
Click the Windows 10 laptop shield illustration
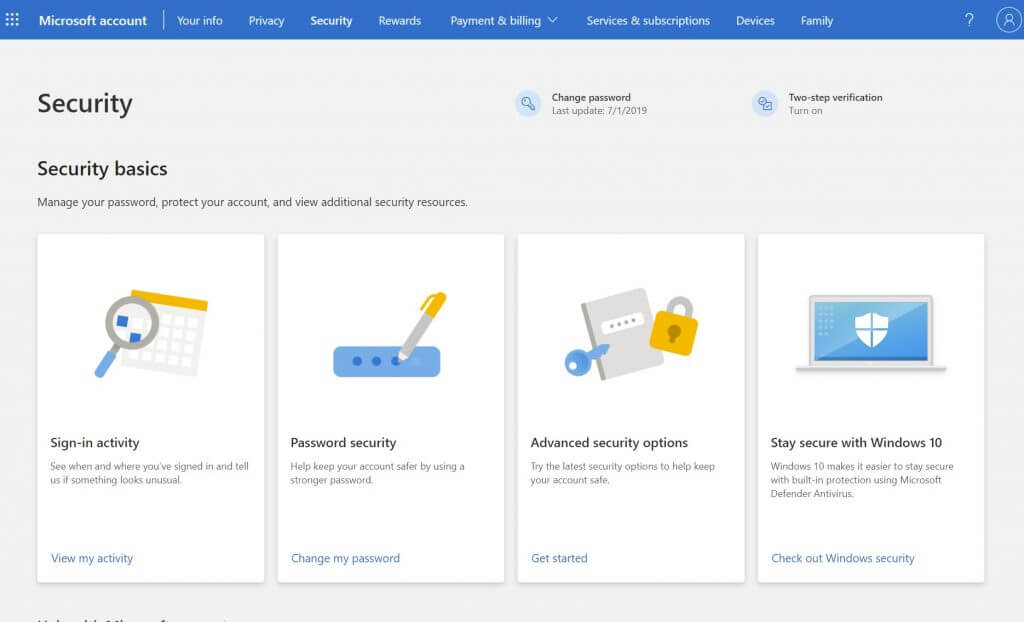click(871, 333)
